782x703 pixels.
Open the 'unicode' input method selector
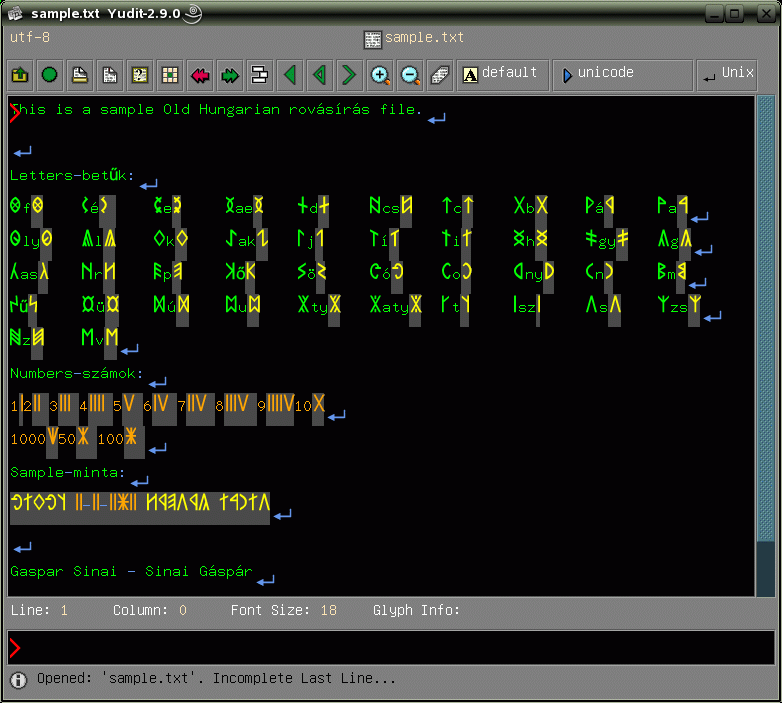(621, 75)
